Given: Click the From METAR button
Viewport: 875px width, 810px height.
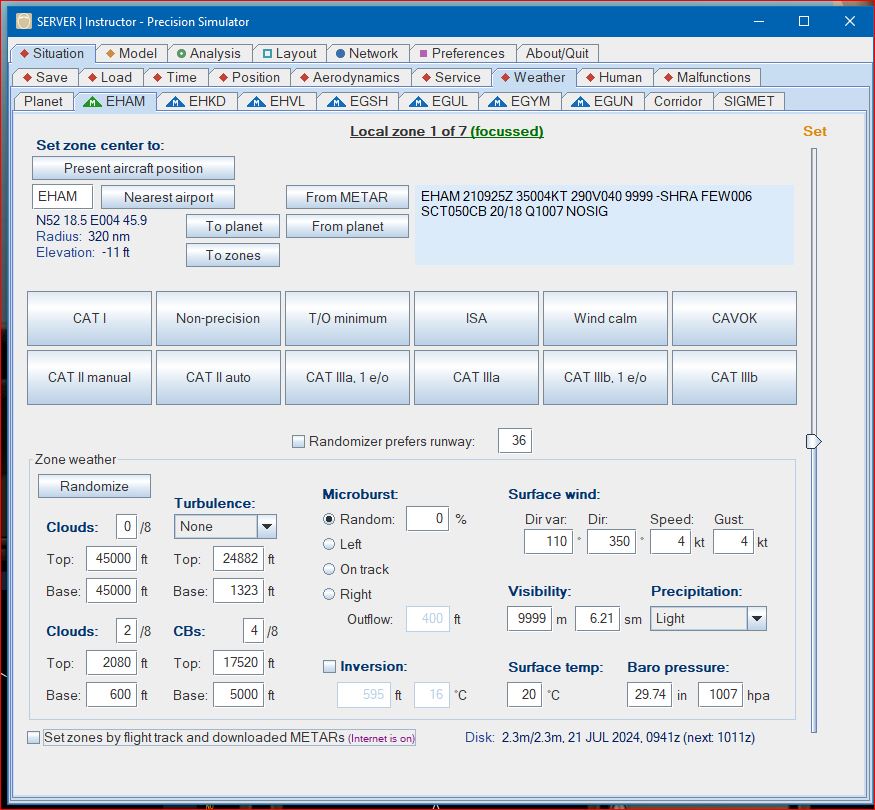Looking at the screenshot, I should [x=347, y=197].
